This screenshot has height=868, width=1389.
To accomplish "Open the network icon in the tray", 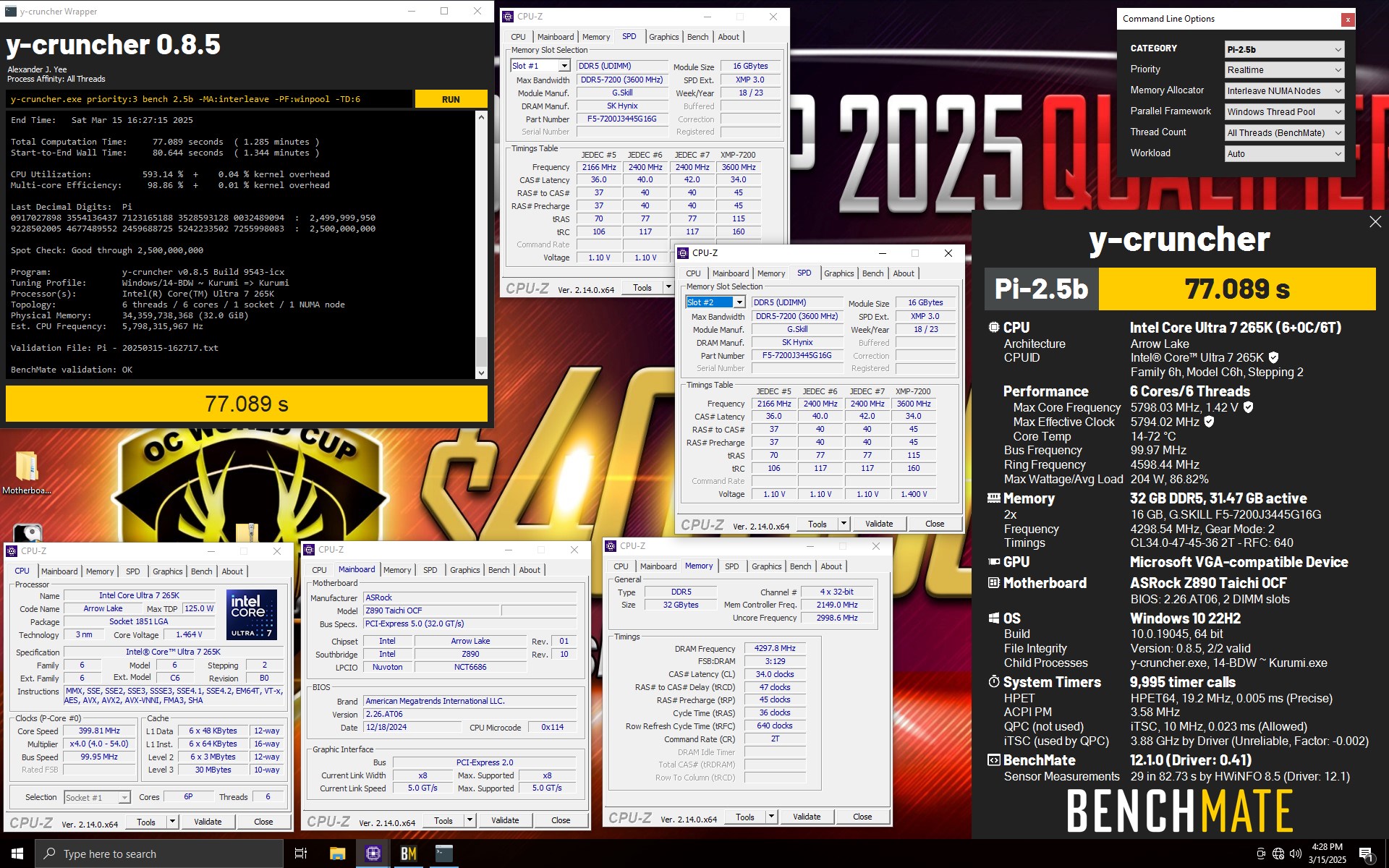I will pyautogui.click(x=1278, y=854).
